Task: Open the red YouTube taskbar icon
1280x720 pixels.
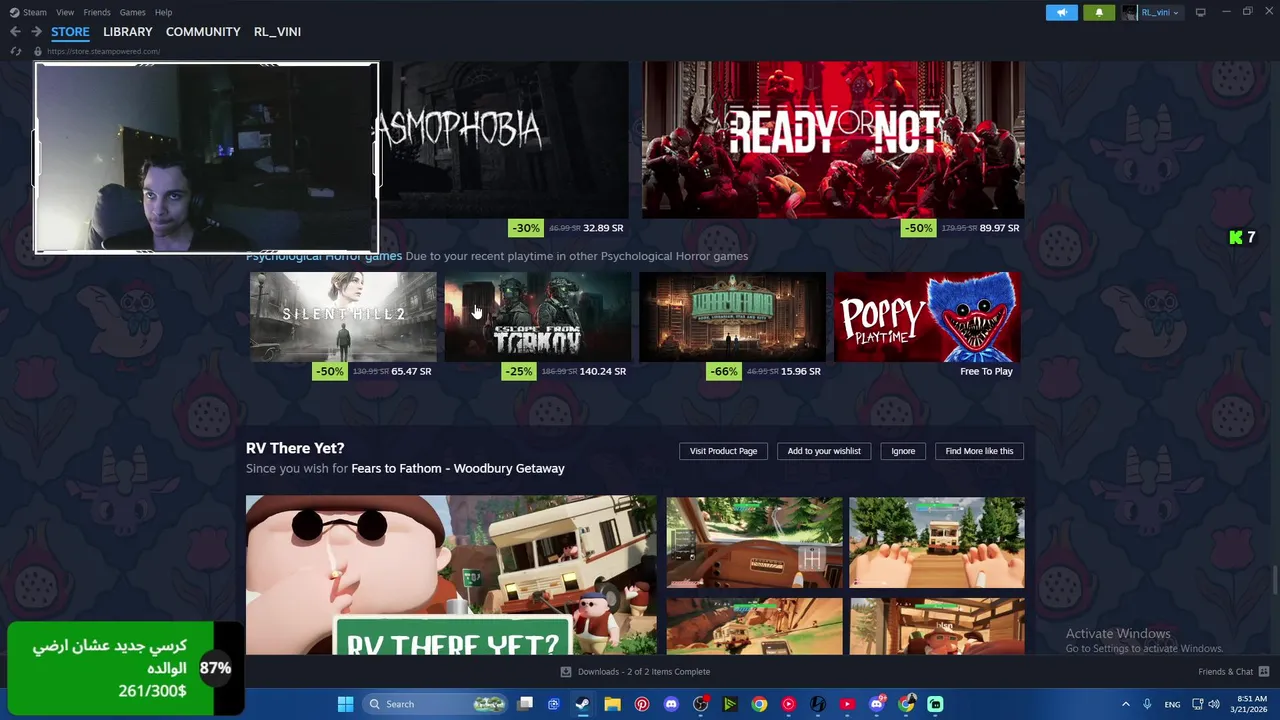Action: pyautogui.click(x=847, y=704)
